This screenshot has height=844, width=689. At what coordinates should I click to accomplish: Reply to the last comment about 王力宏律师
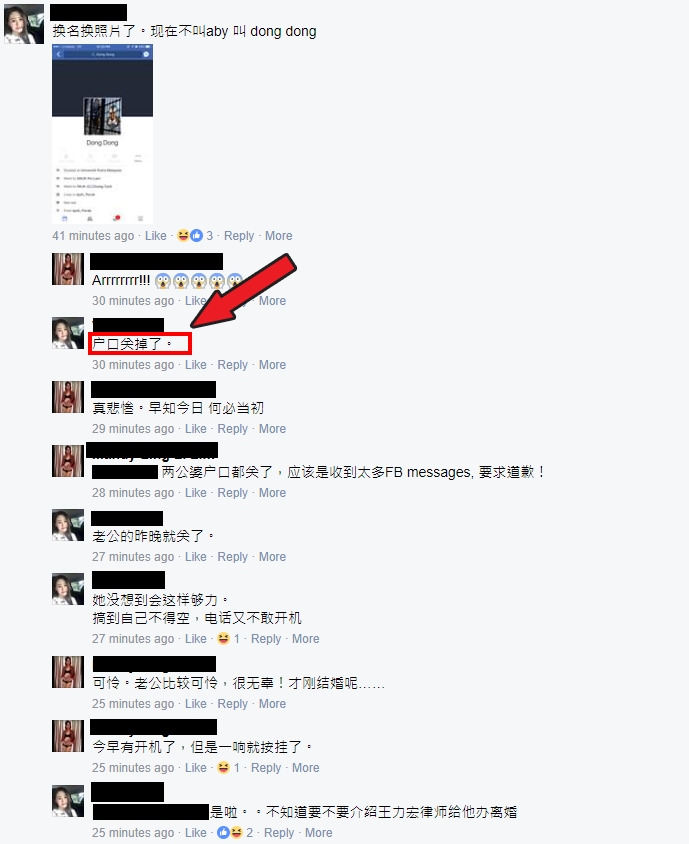(x=279, y=833)
